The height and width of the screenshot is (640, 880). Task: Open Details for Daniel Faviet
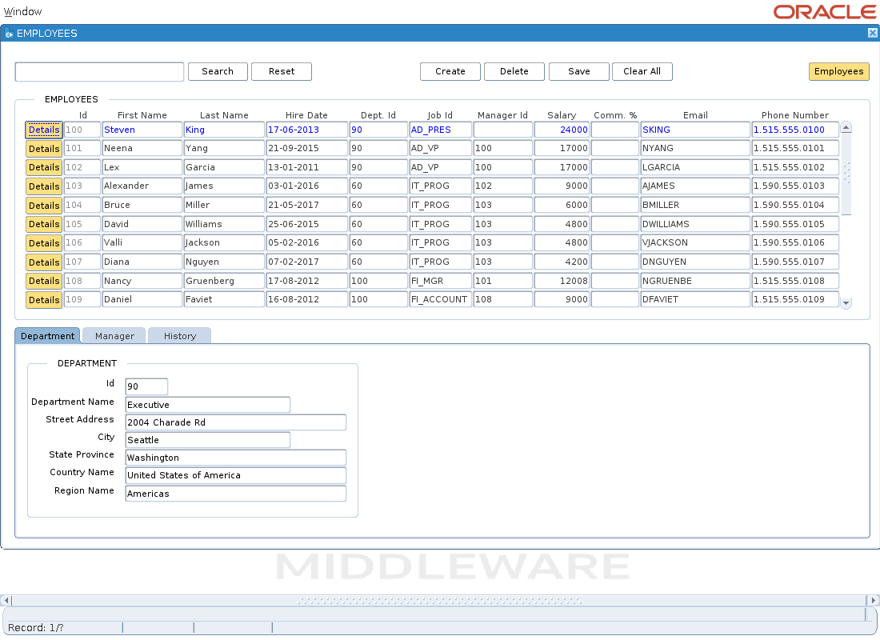coord(44,300)
